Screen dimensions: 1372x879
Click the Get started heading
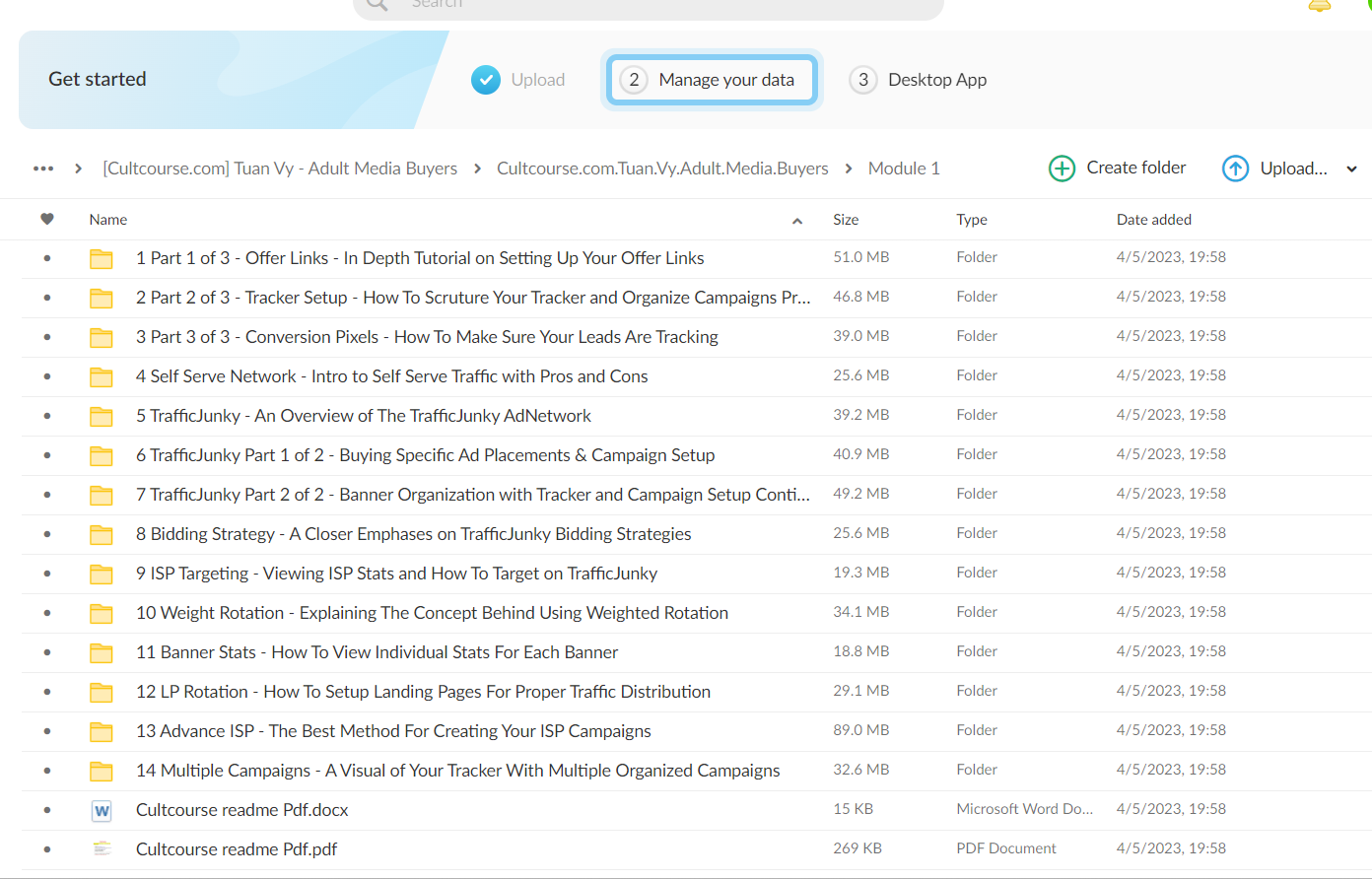tap(98, 79)
